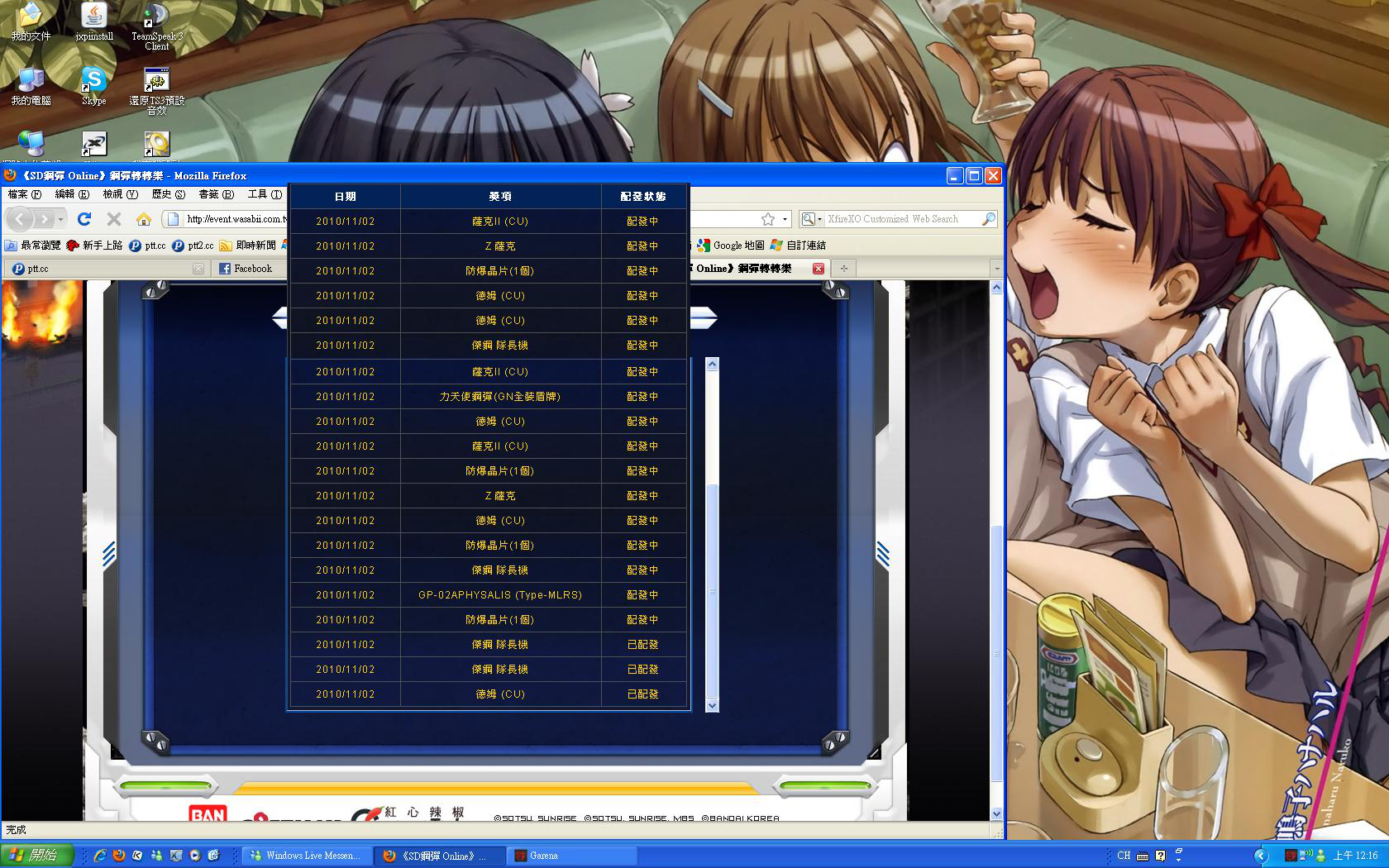The image size is (1389, 868).
Task: Open the jxpiinstall desktop icon
Action: coord(94,22)
